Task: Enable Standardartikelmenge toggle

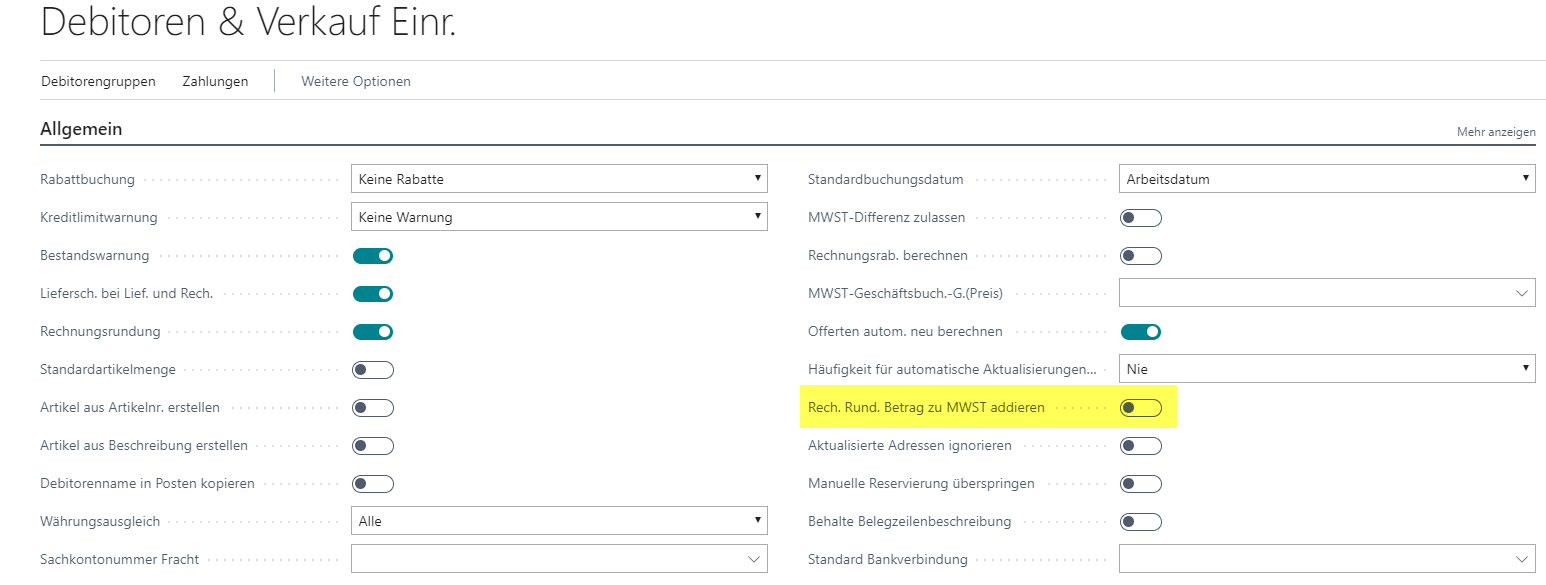Action: pos(373,370)
